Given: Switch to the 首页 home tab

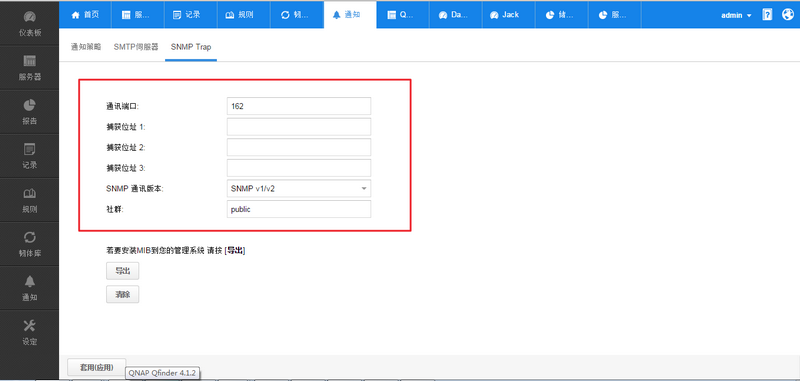Looking at the screenshot, I should point(85,15).
